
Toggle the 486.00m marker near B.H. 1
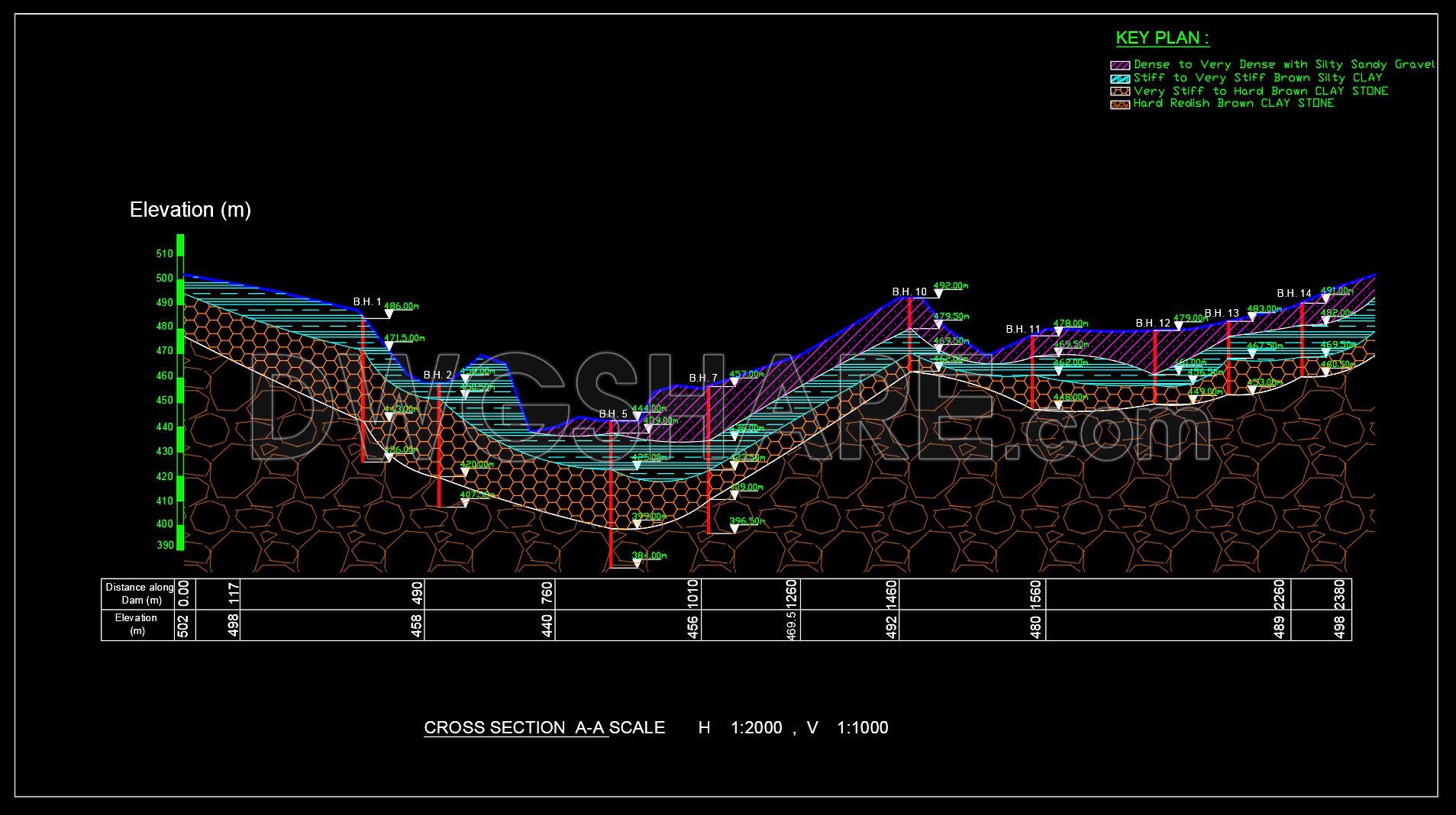(x=399, y=304)
